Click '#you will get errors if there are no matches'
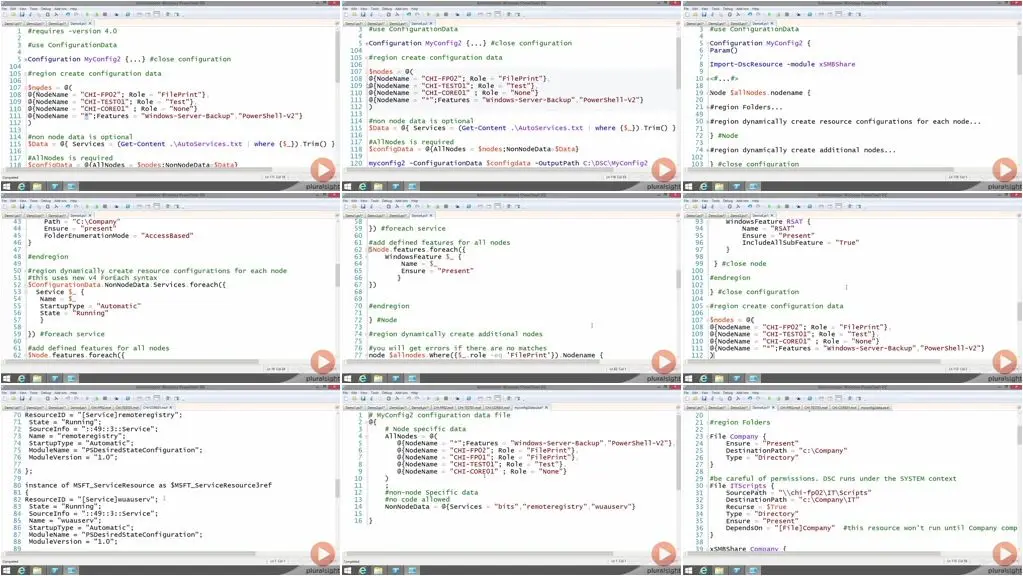The width and height of the screenshot is (1023, 576). coord(457,348)
